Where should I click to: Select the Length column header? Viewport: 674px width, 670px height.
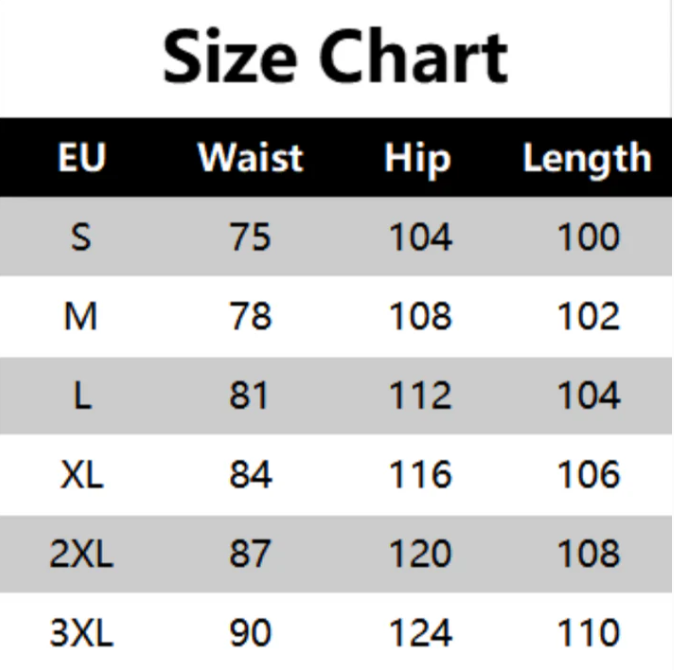[x=586, y=159]
